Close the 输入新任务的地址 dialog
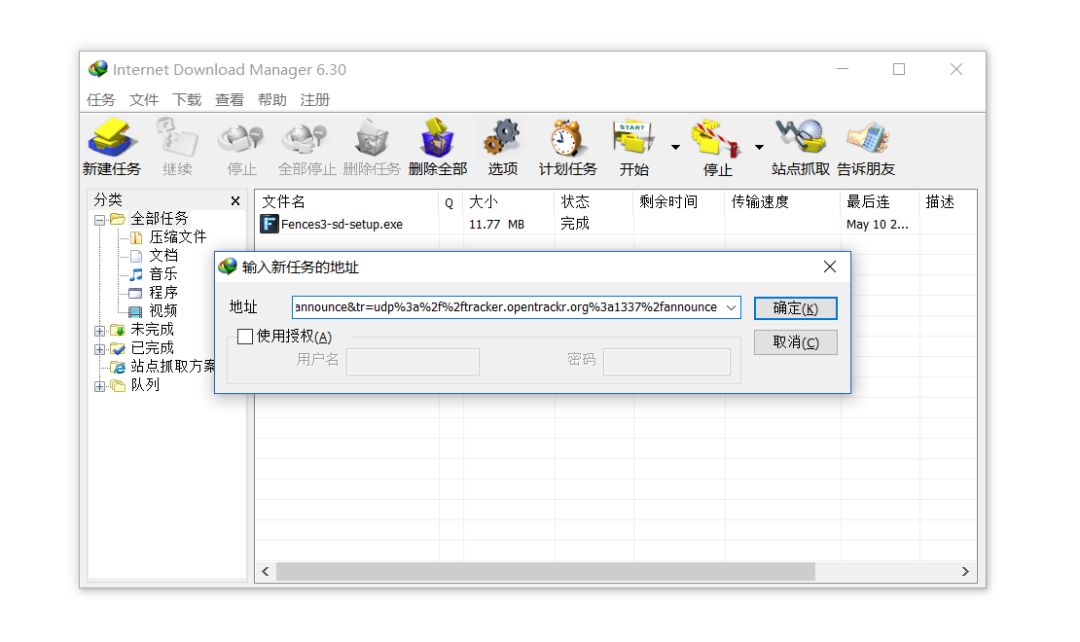This screenshot has height=642, width=1080. 830,267
